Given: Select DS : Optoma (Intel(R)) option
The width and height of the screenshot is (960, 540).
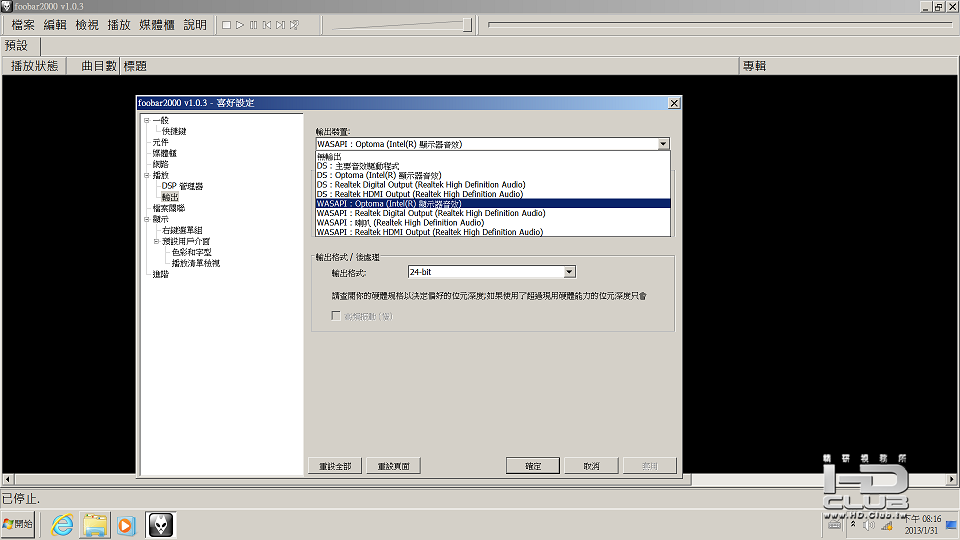Looking at the screenshot, I should [493, 175].
